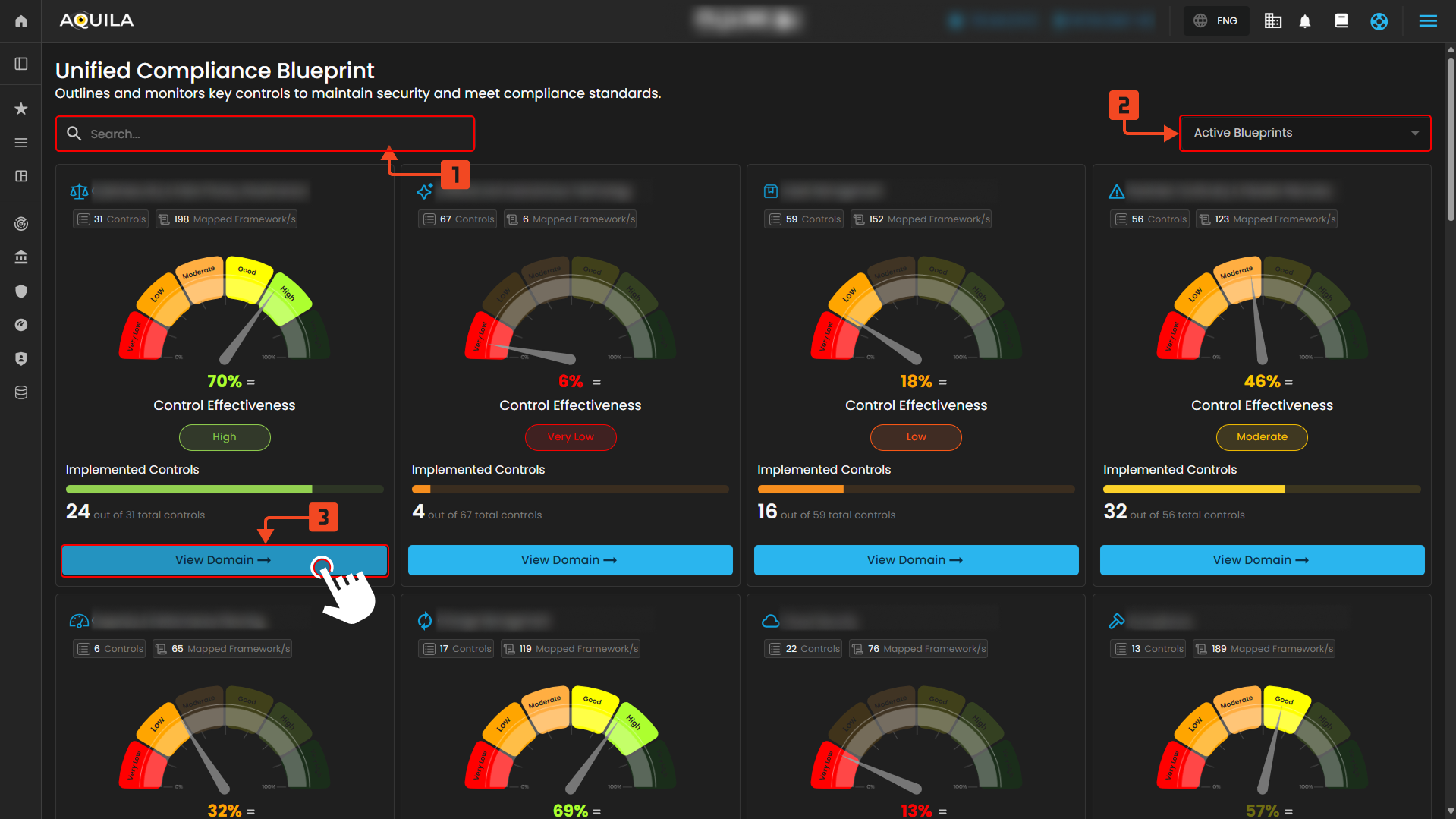This screenshot has width=1456, height=819.
Task: Toggle the sidebar panel layout icon
Action: [x=21, y=64]
